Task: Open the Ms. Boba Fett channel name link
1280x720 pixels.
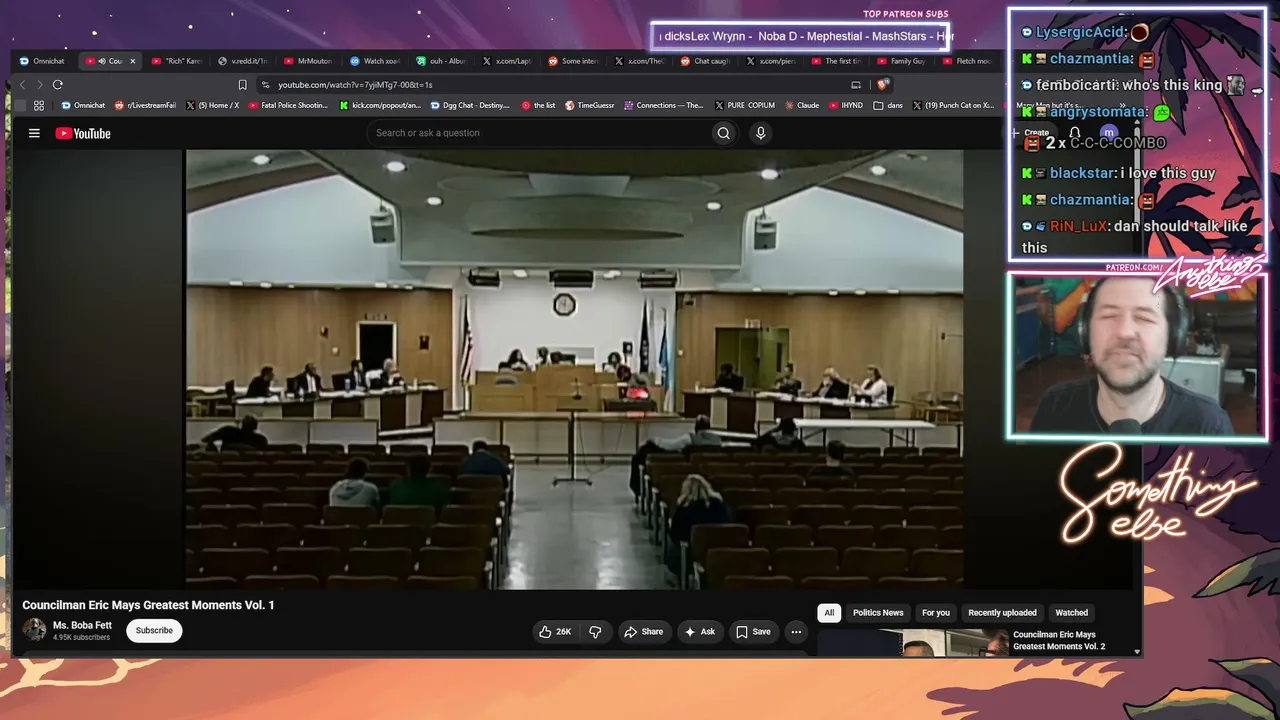Action: pos(82,626)
